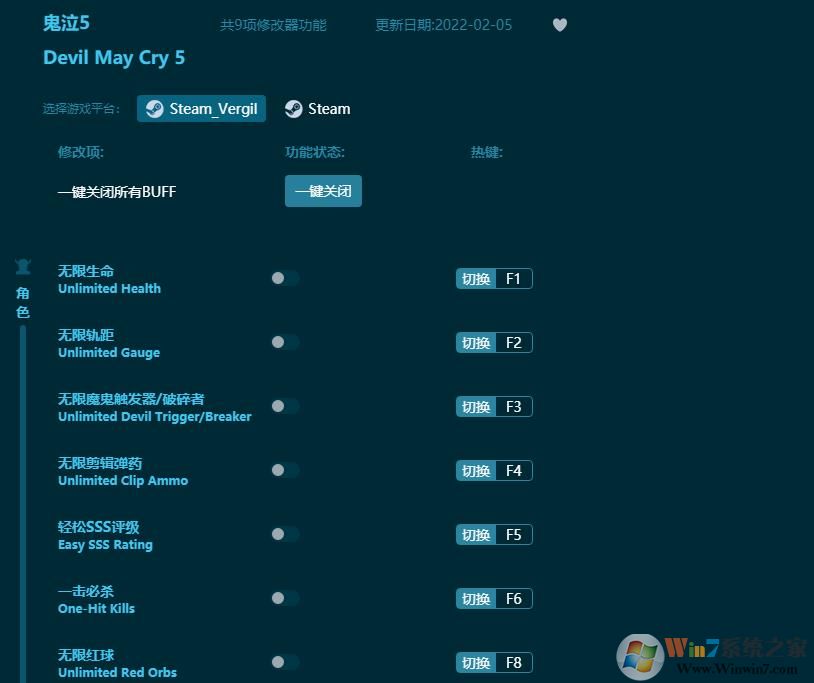Click the 共9项修改器功能 text
Image resolution: width=814 pixels, height=683 pixels.
(x=273, y=25)
